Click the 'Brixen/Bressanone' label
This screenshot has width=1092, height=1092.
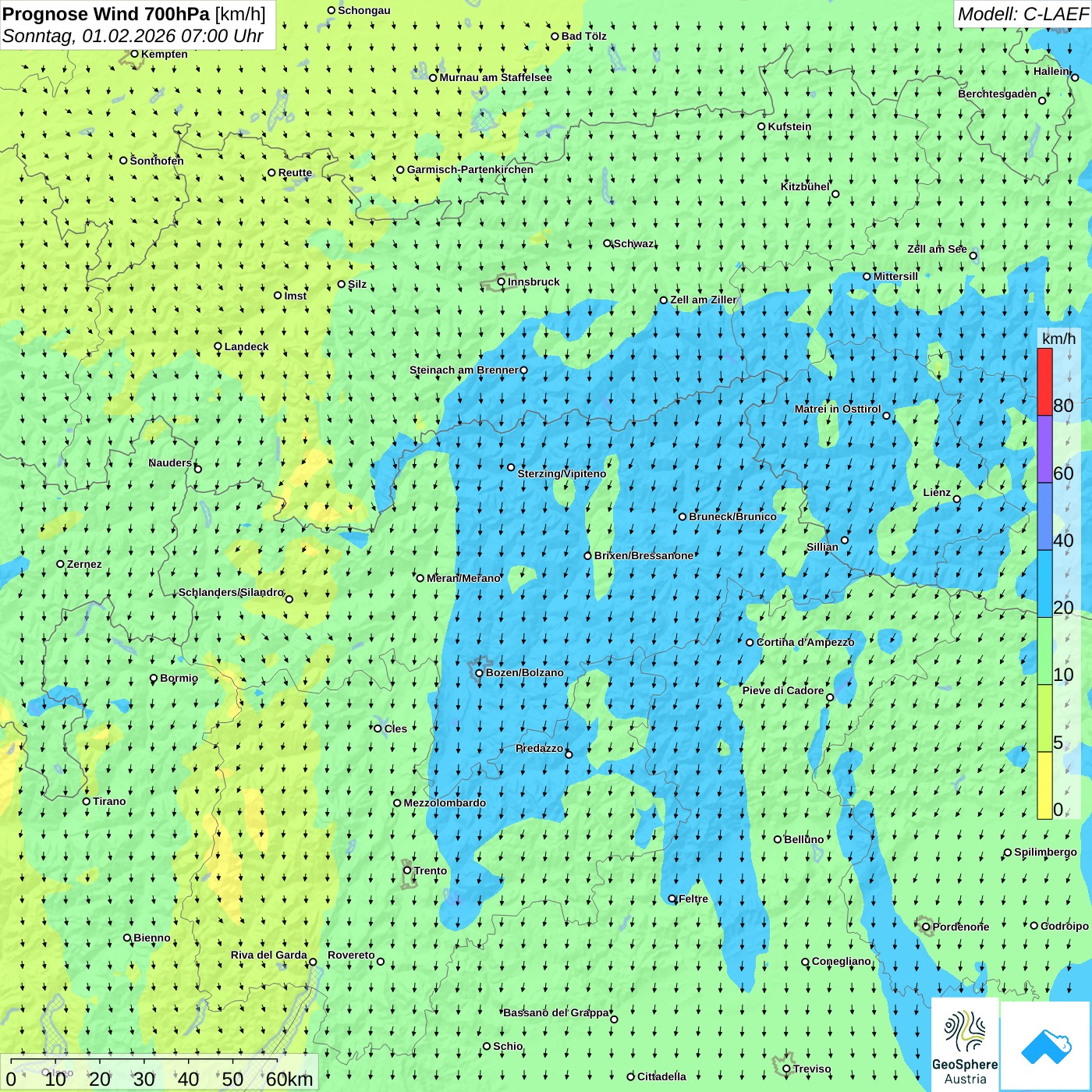[643, 555]
